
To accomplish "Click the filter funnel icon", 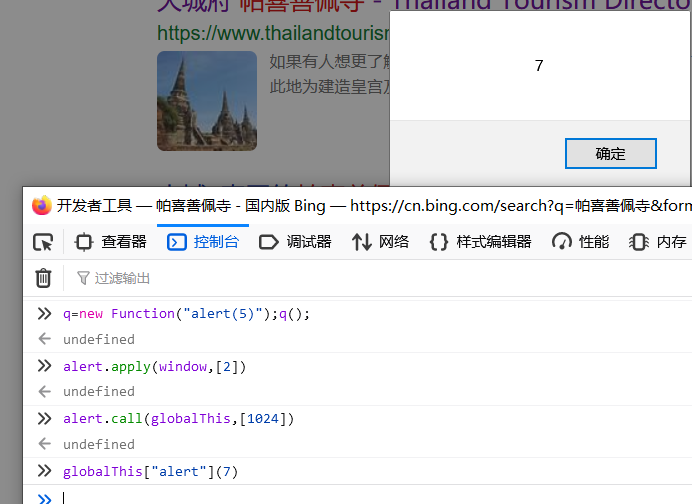I will [x=83, y=278].
